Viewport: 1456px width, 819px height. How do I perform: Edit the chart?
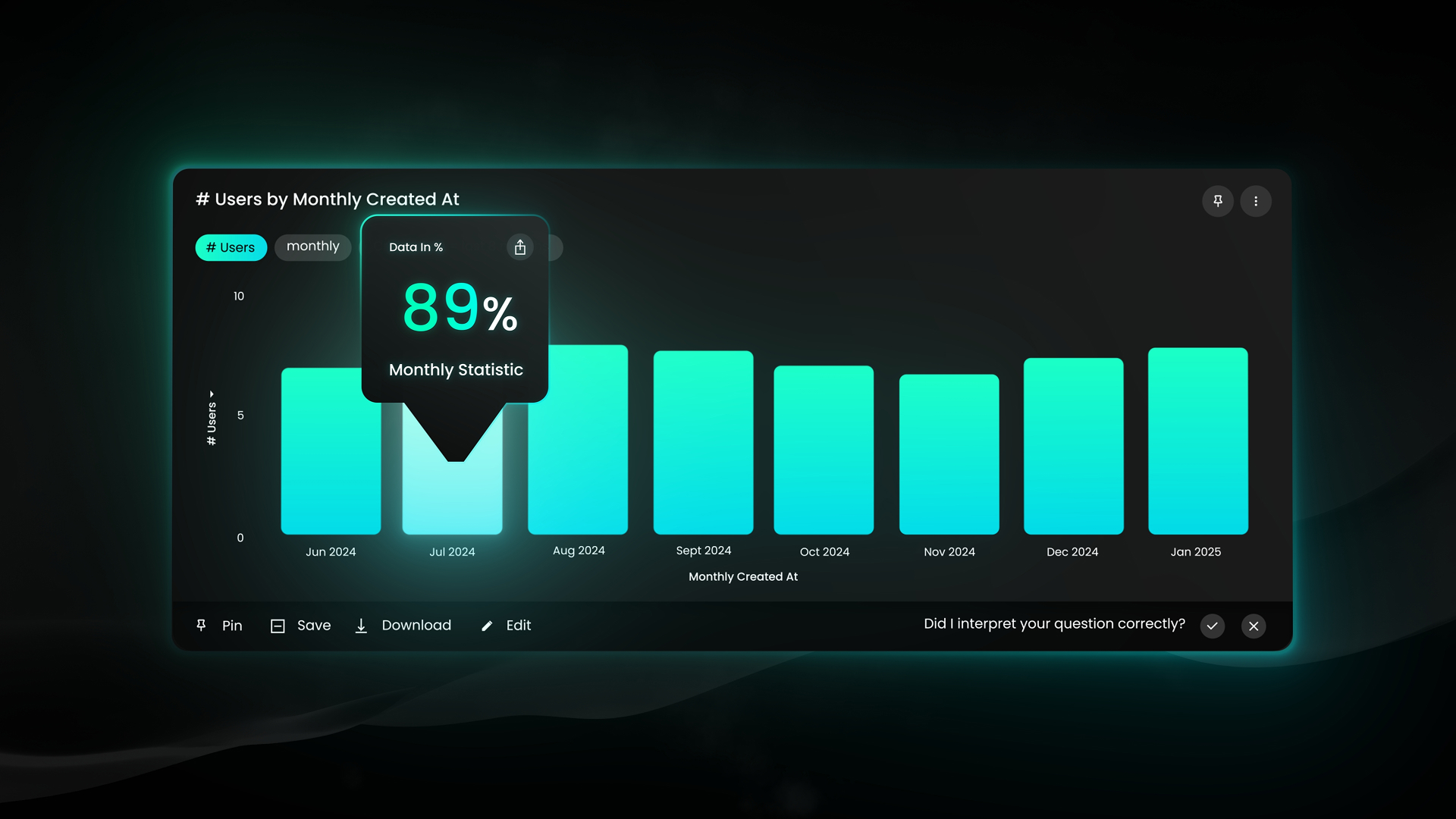506,626
